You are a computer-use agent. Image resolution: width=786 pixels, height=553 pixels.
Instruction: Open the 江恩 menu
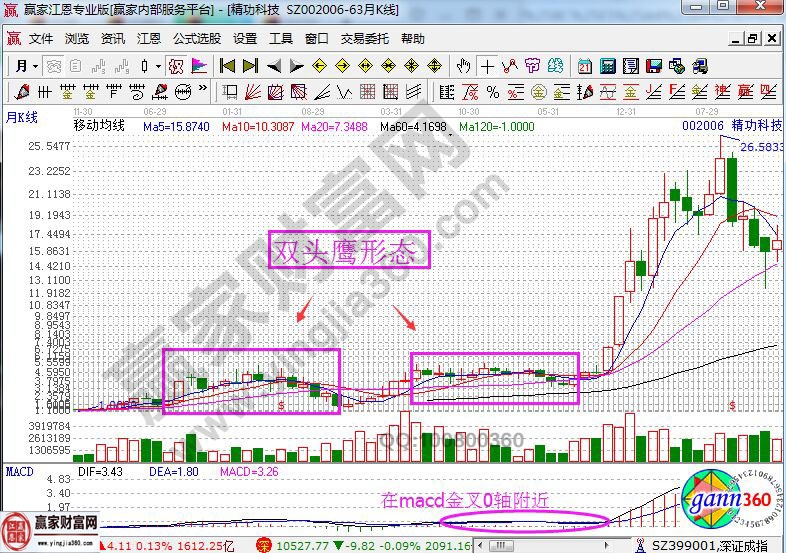[x=149, y=39]
